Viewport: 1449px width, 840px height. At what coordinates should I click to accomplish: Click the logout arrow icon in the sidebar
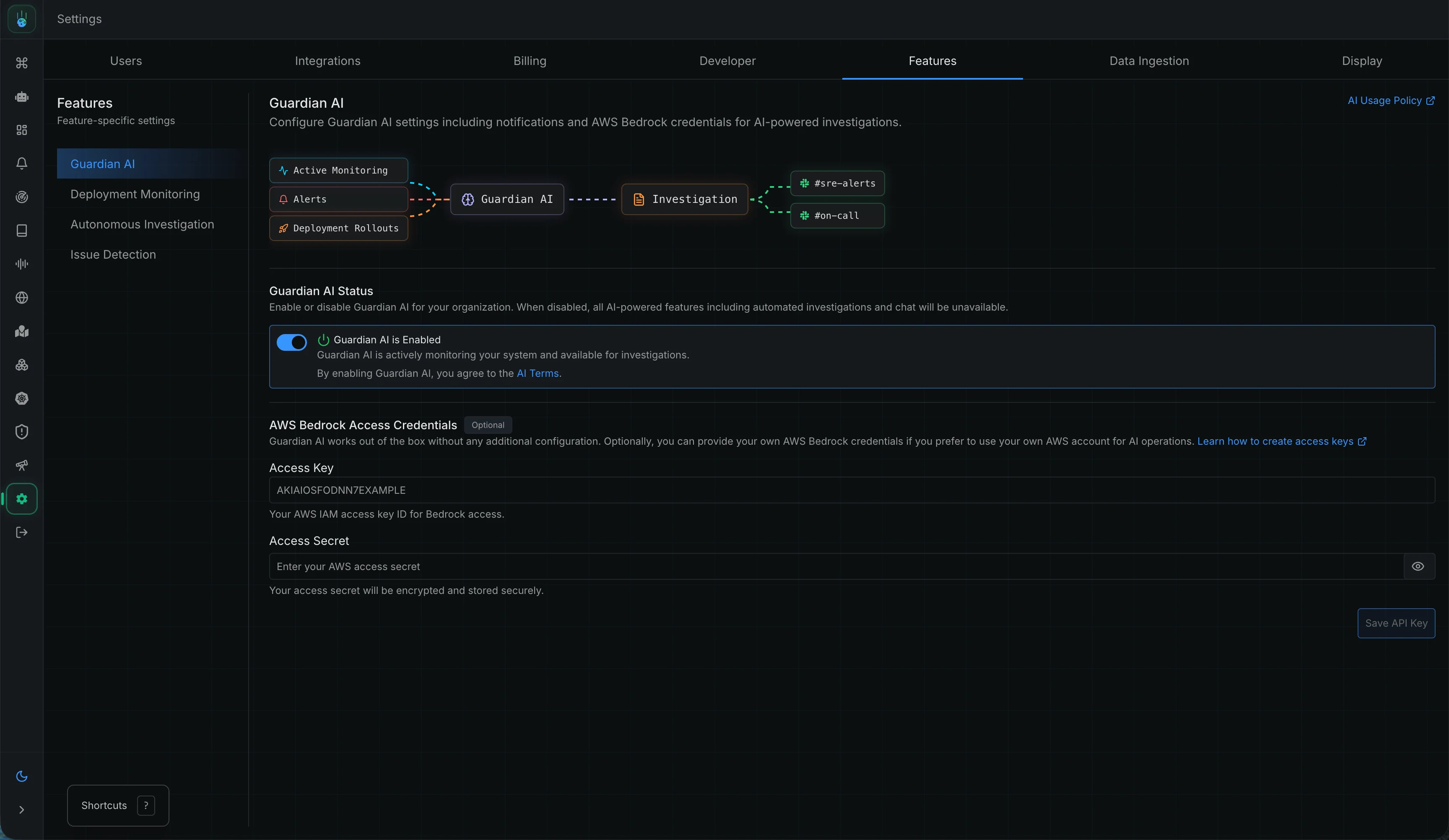22,532
